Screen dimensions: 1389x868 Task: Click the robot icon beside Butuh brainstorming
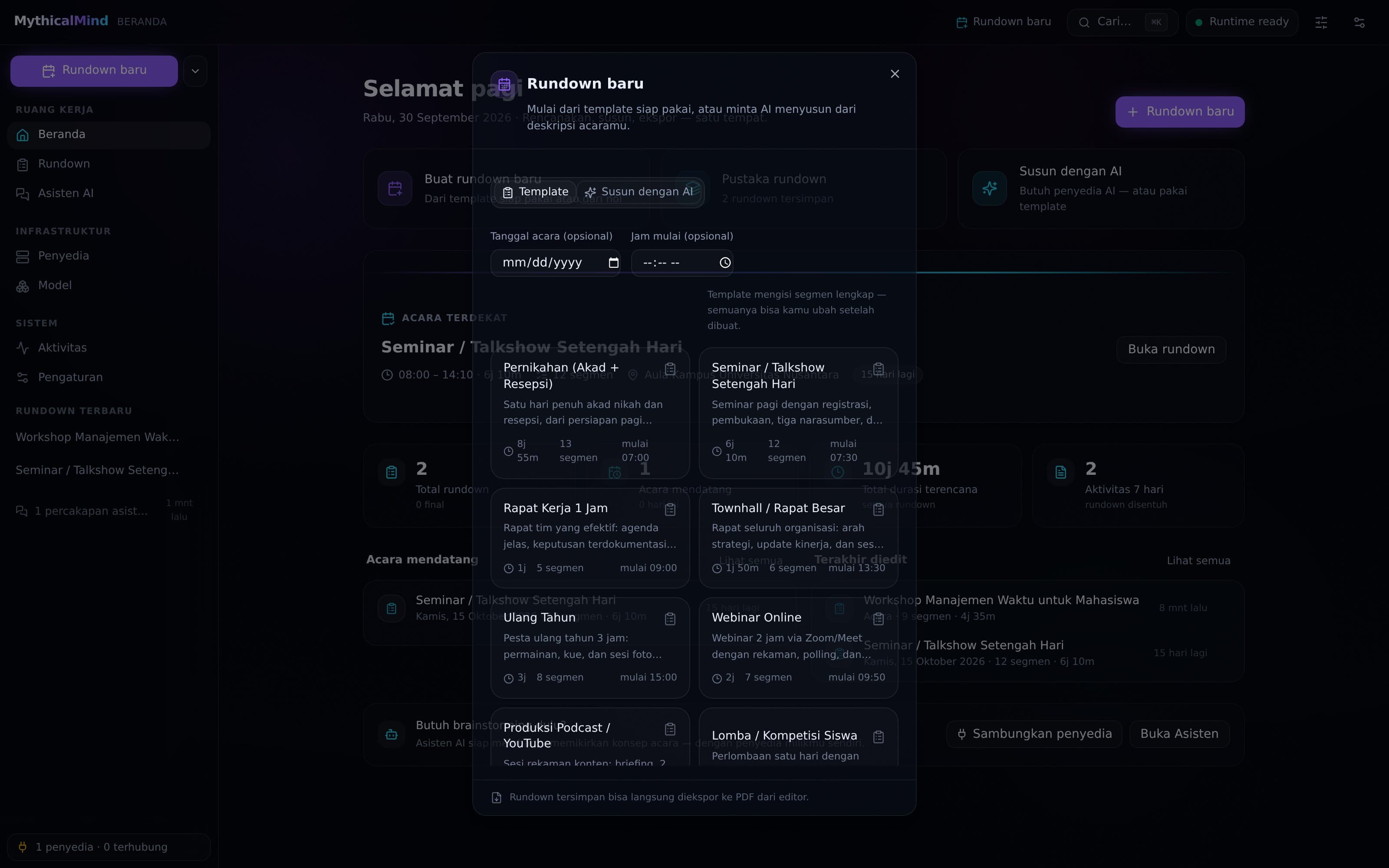click(x=392, y=734)
